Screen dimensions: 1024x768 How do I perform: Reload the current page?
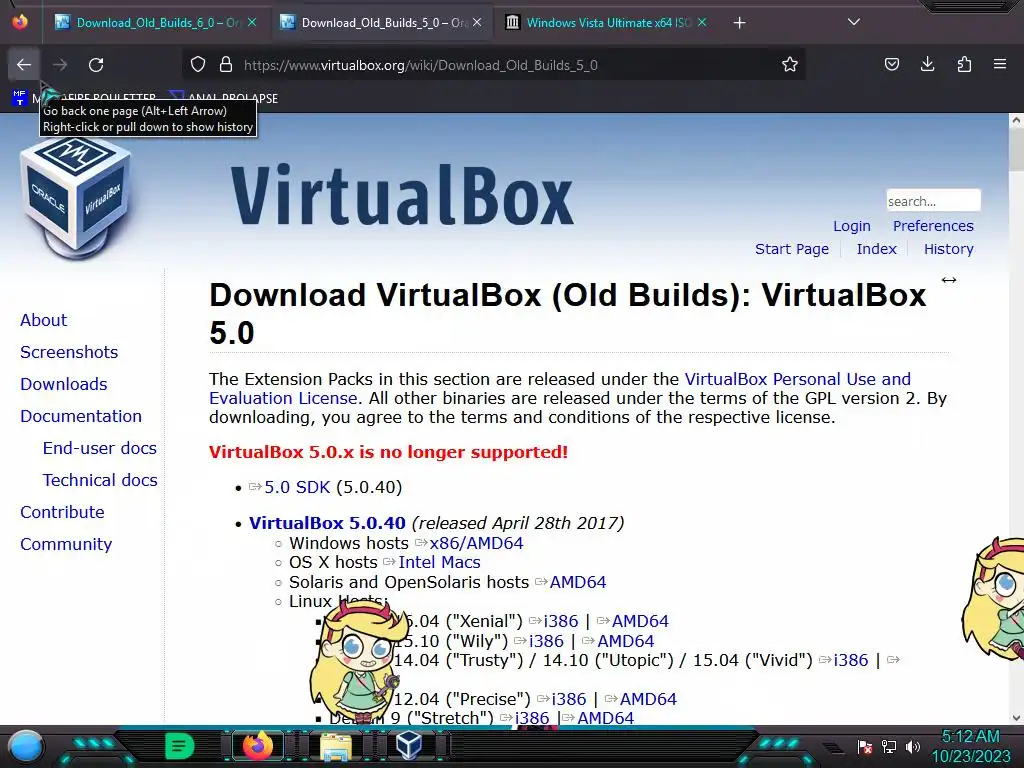96,65
